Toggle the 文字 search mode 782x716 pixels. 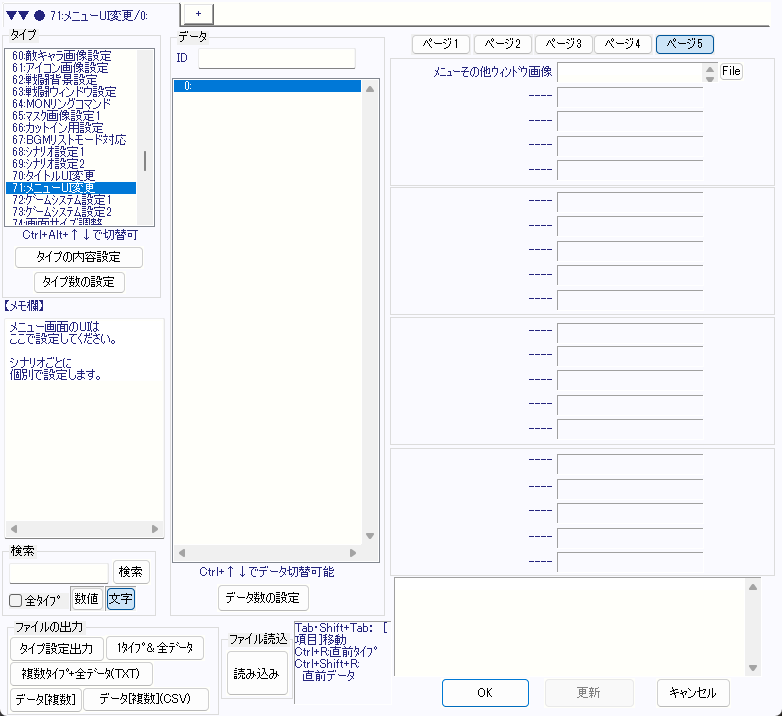point(120,599)
